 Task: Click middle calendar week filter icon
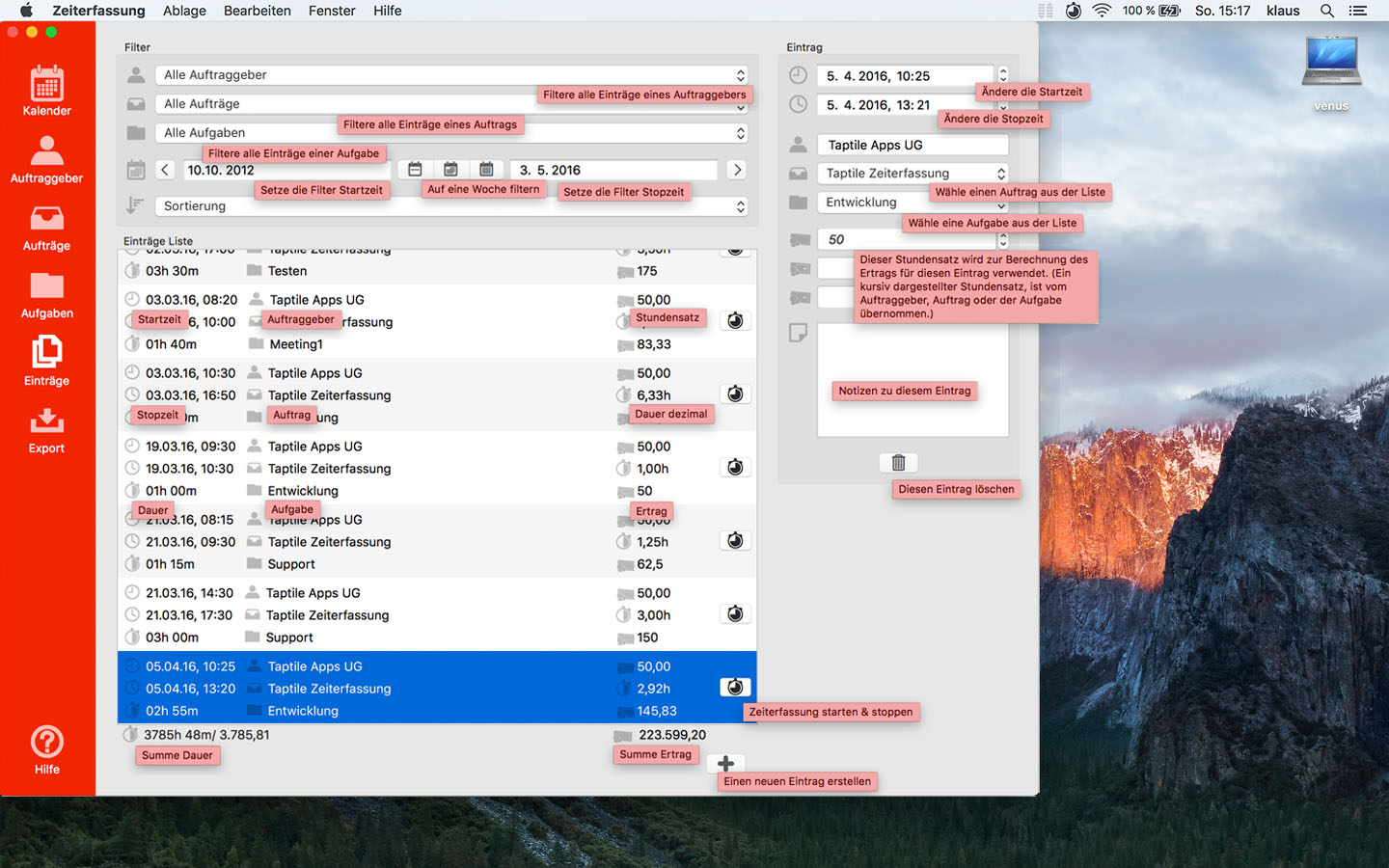point(450,170)
